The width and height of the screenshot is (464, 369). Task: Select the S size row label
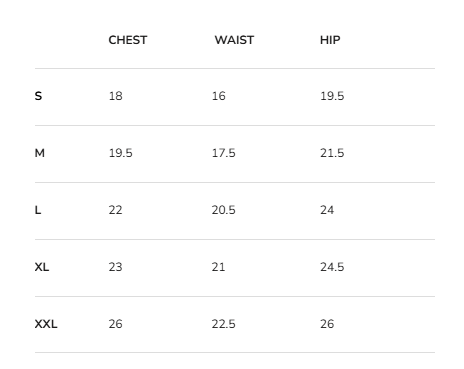38,96
